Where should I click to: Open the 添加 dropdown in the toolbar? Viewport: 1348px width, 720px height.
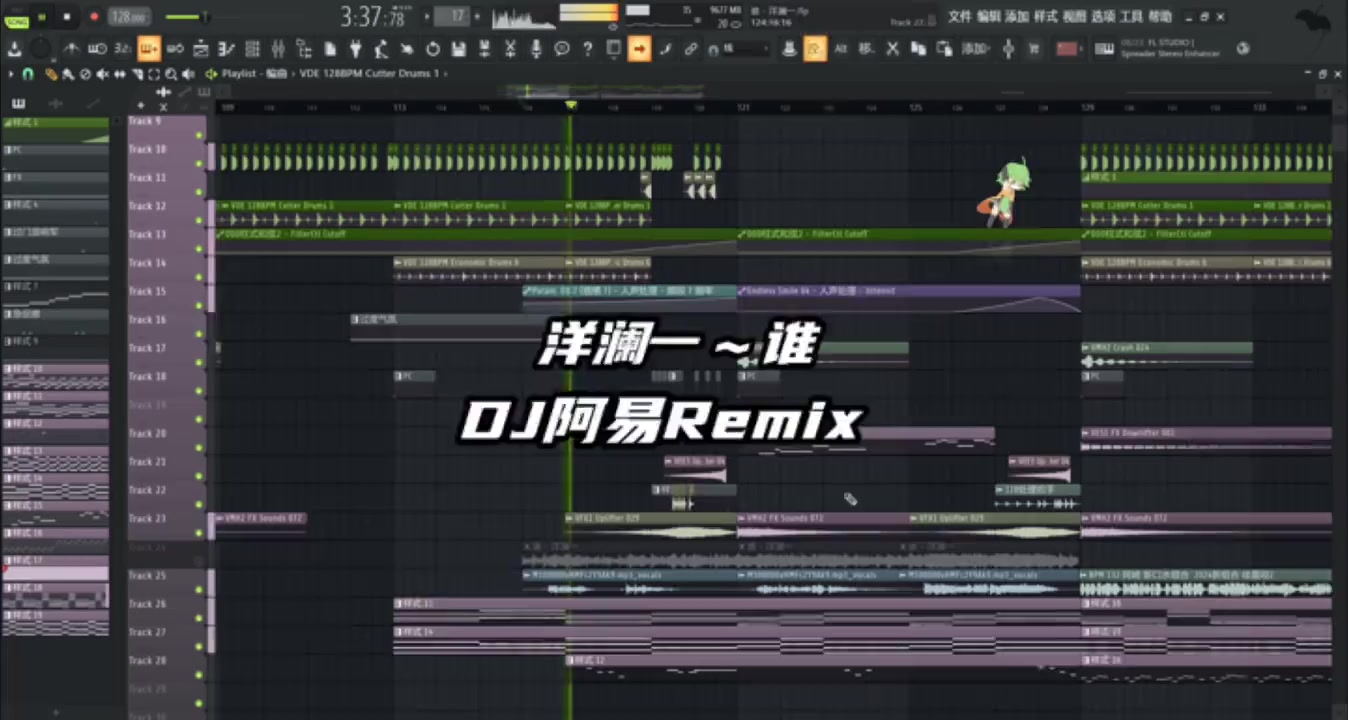[976, 48]
